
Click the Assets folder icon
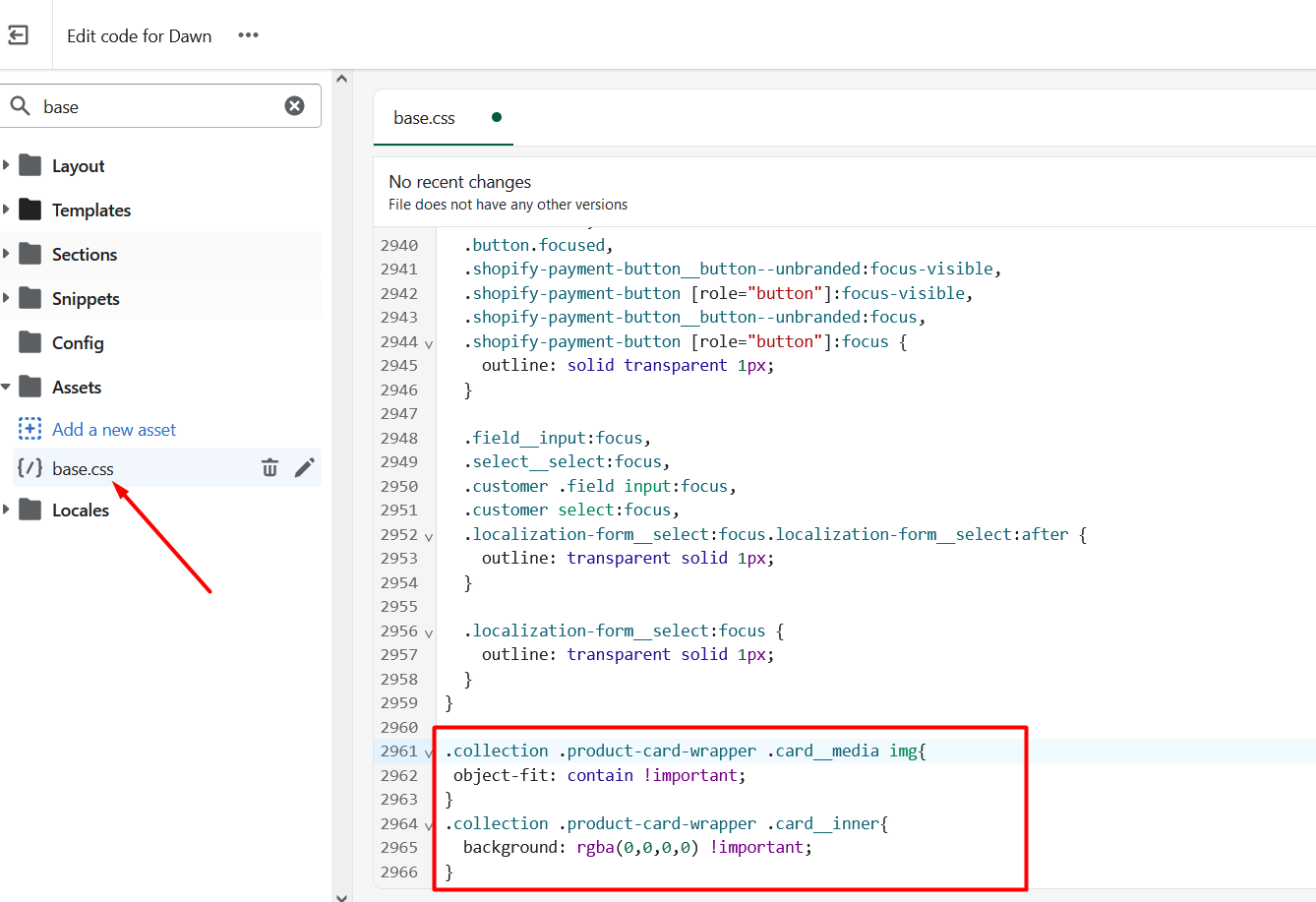[30, 387]
